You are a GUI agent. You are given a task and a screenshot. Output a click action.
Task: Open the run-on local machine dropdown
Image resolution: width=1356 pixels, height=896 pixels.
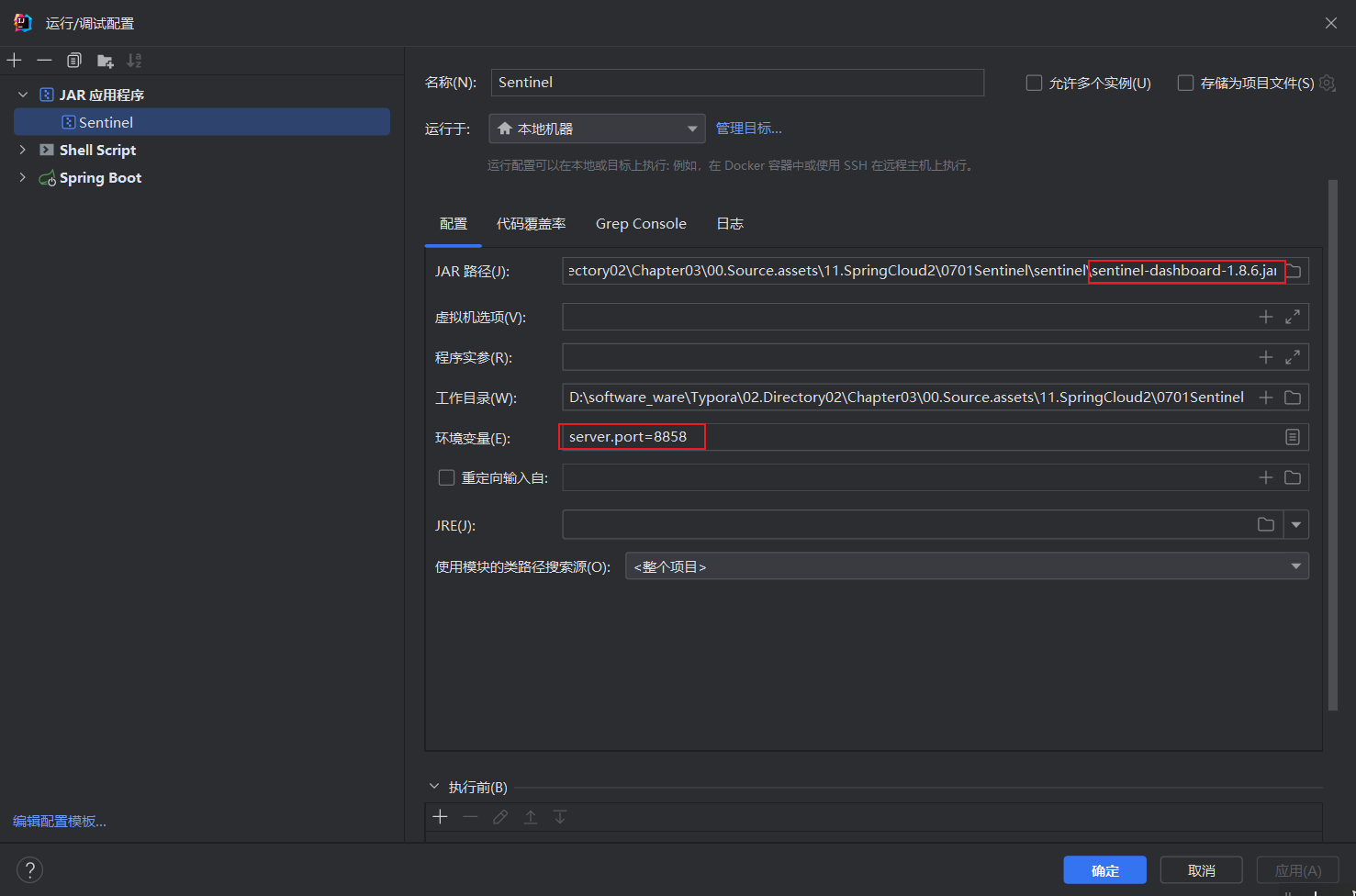coord(597,129)
